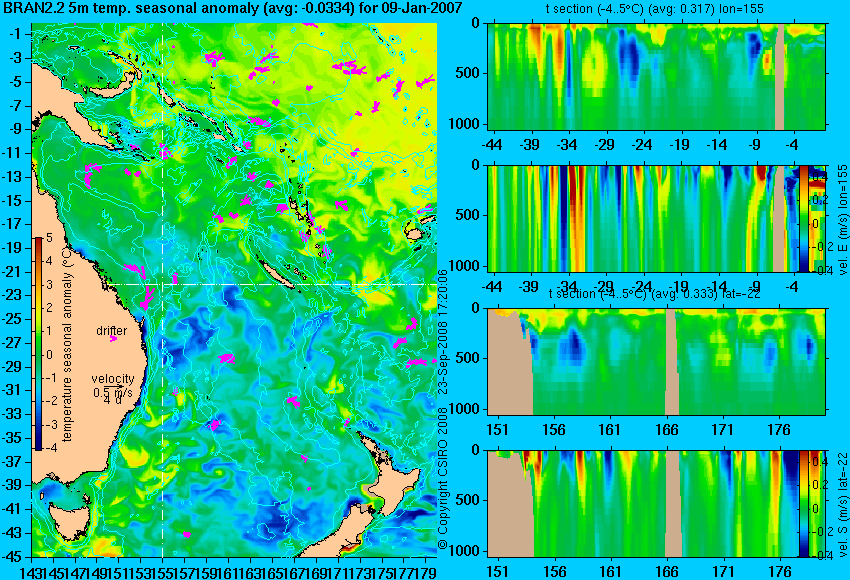Viewport: 850px width, 580px height.
Task: Click the '-11' latitude tick on the map
Action: pos(13,153)
